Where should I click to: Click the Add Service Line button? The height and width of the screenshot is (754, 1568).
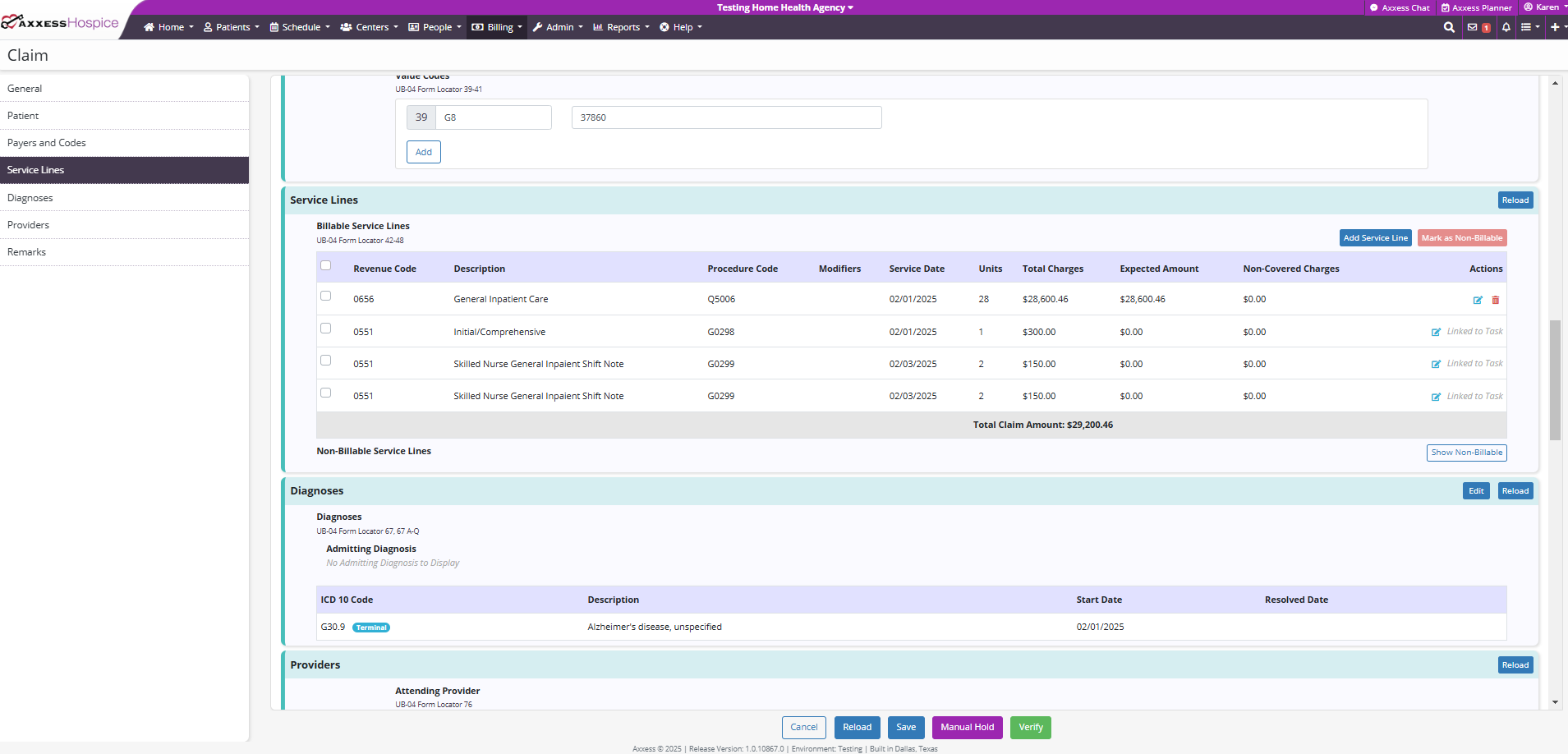tap(1375, 238)
